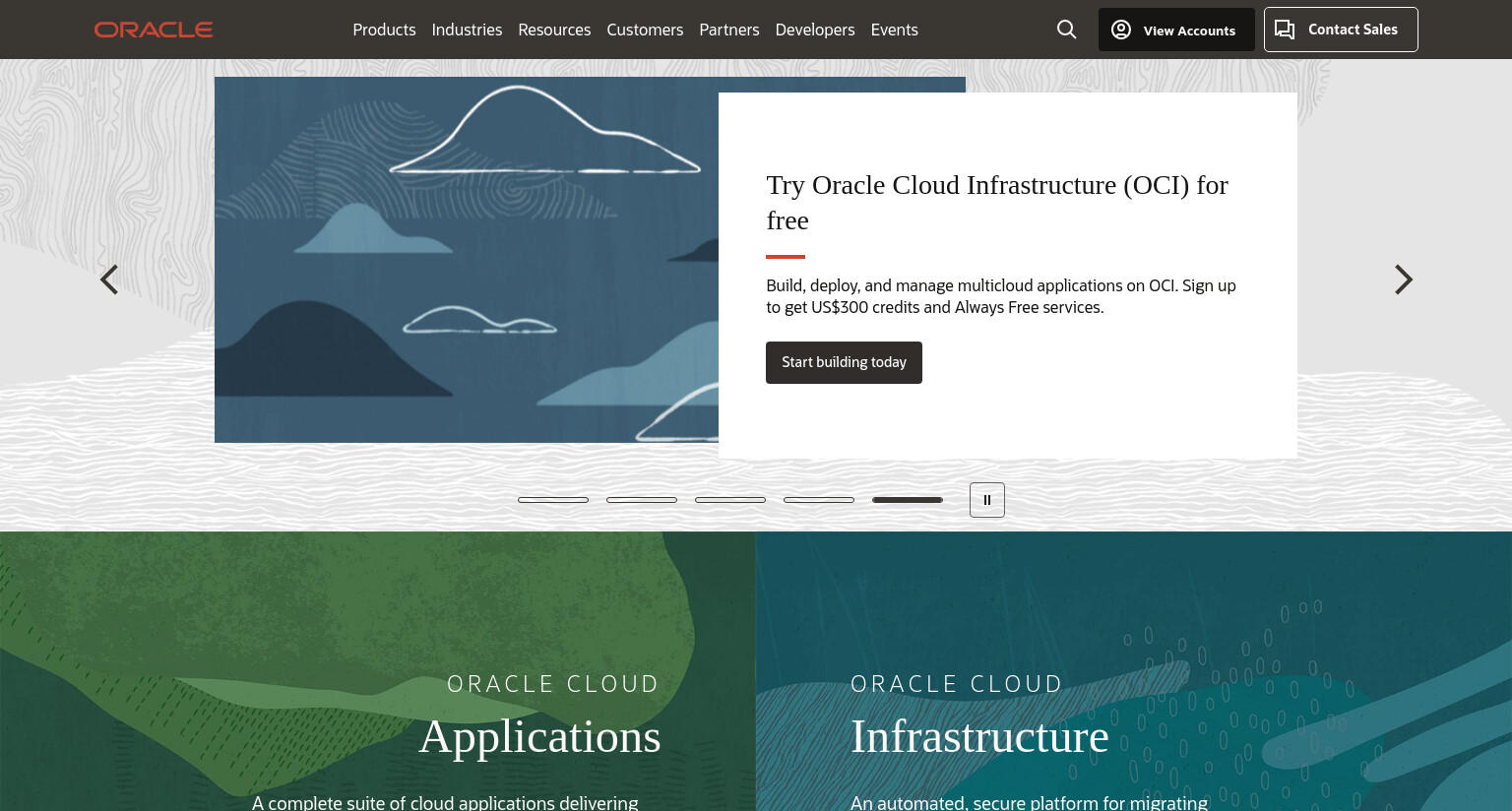Image resolution: width=1512 pixels, height=811 pixels.
Task: Select the fifth active carousel indicator
Action: pos(908,500)
